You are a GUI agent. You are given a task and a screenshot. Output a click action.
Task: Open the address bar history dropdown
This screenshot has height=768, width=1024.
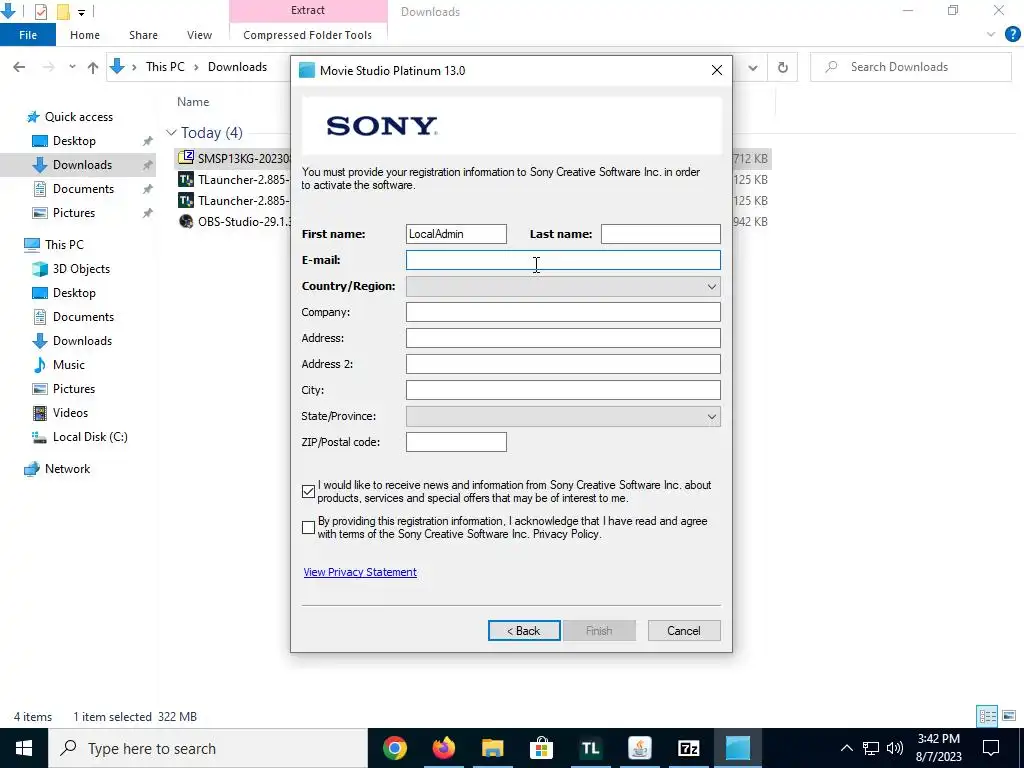point(753,67)
